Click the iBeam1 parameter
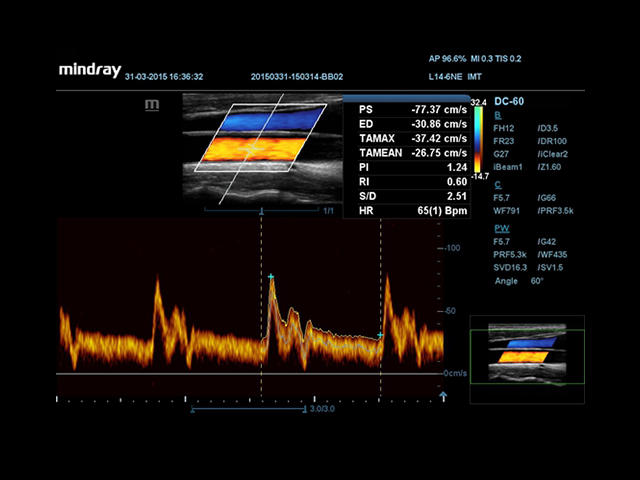Screen dimensions: 640x480 (508, 167)
